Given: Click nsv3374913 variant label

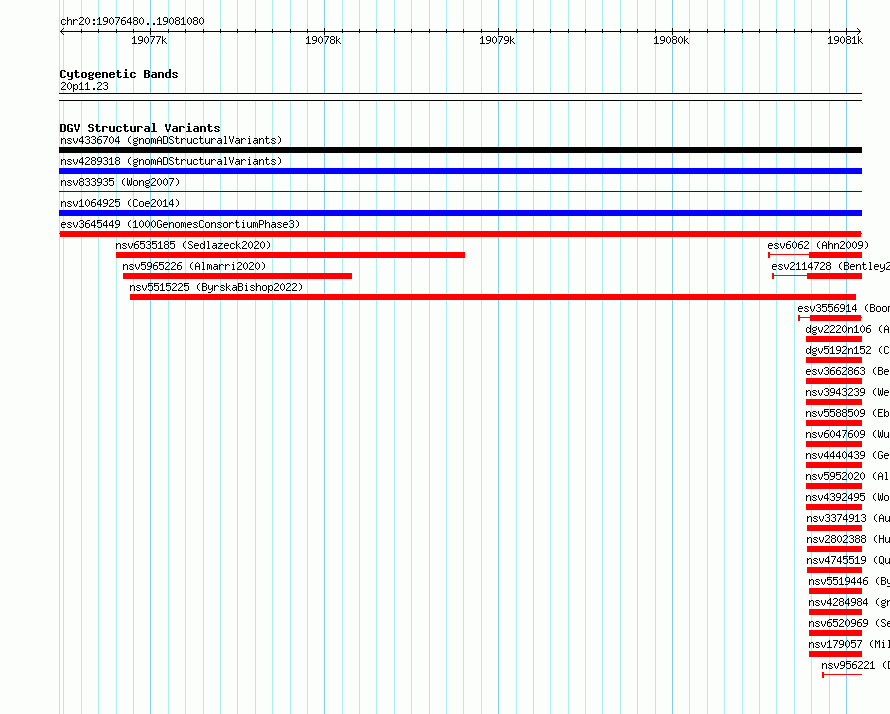Looking at the screenshot, I should point(848,518).
